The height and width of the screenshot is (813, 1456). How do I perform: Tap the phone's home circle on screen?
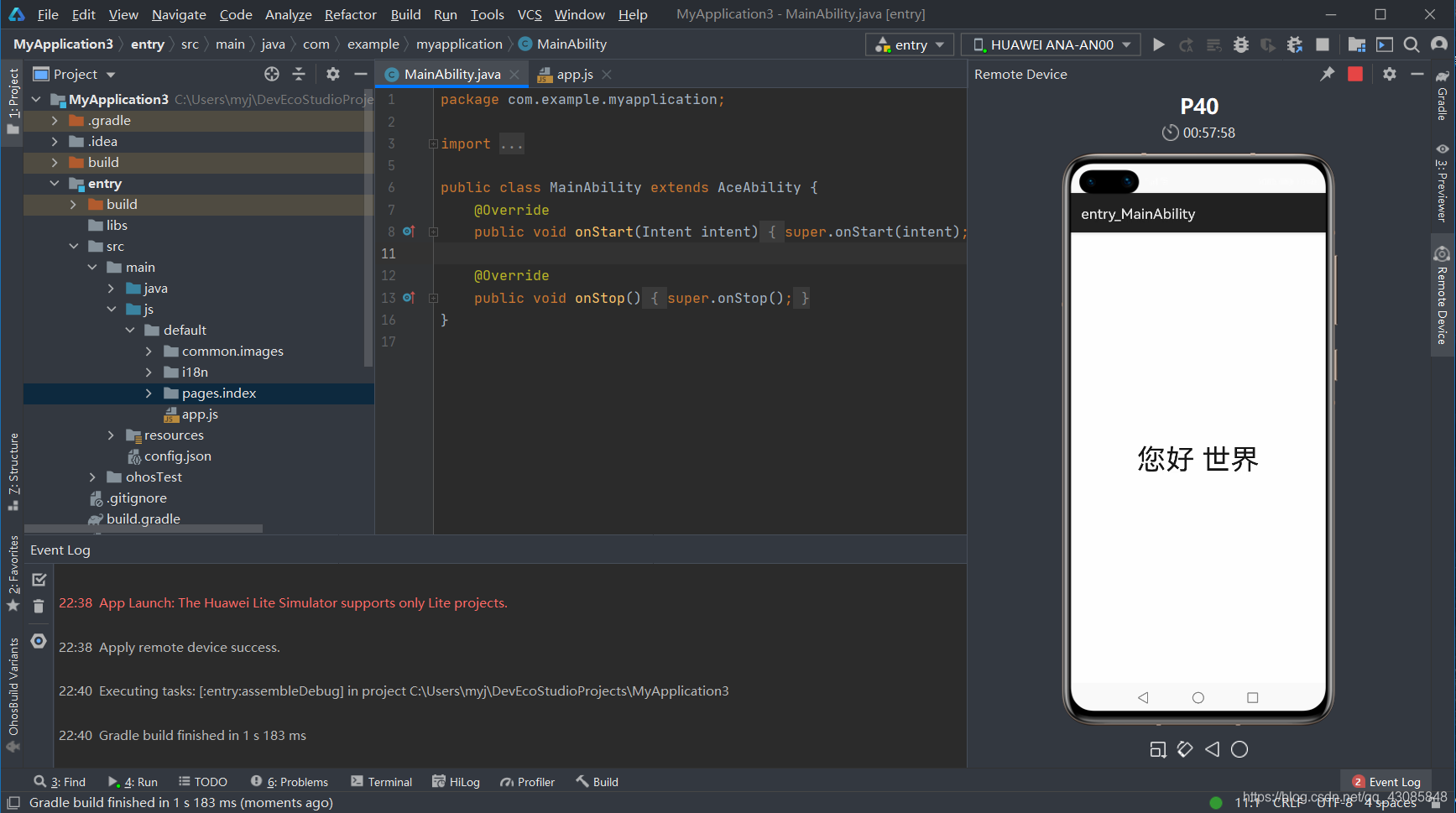tap(1198, 697)
